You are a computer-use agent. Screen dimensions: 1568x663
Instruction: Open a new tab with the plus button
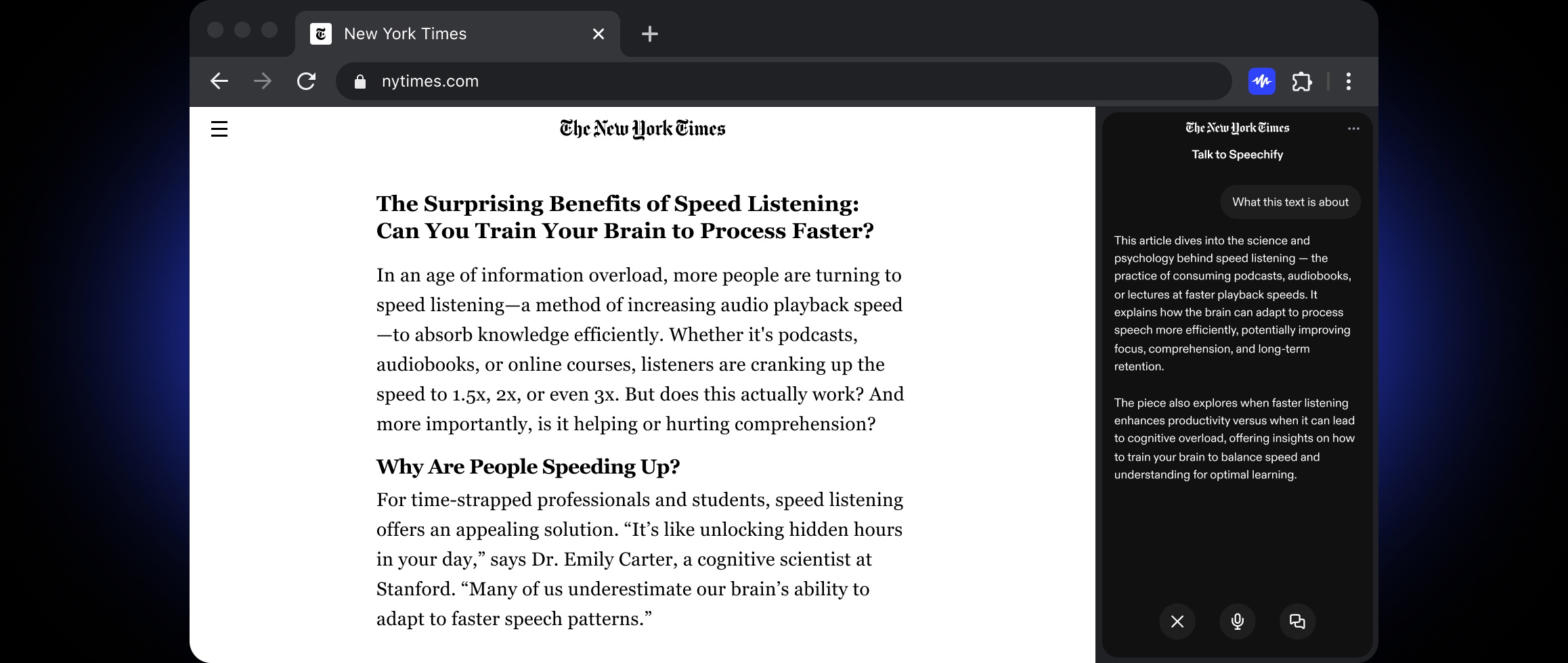tap(649, 33)
